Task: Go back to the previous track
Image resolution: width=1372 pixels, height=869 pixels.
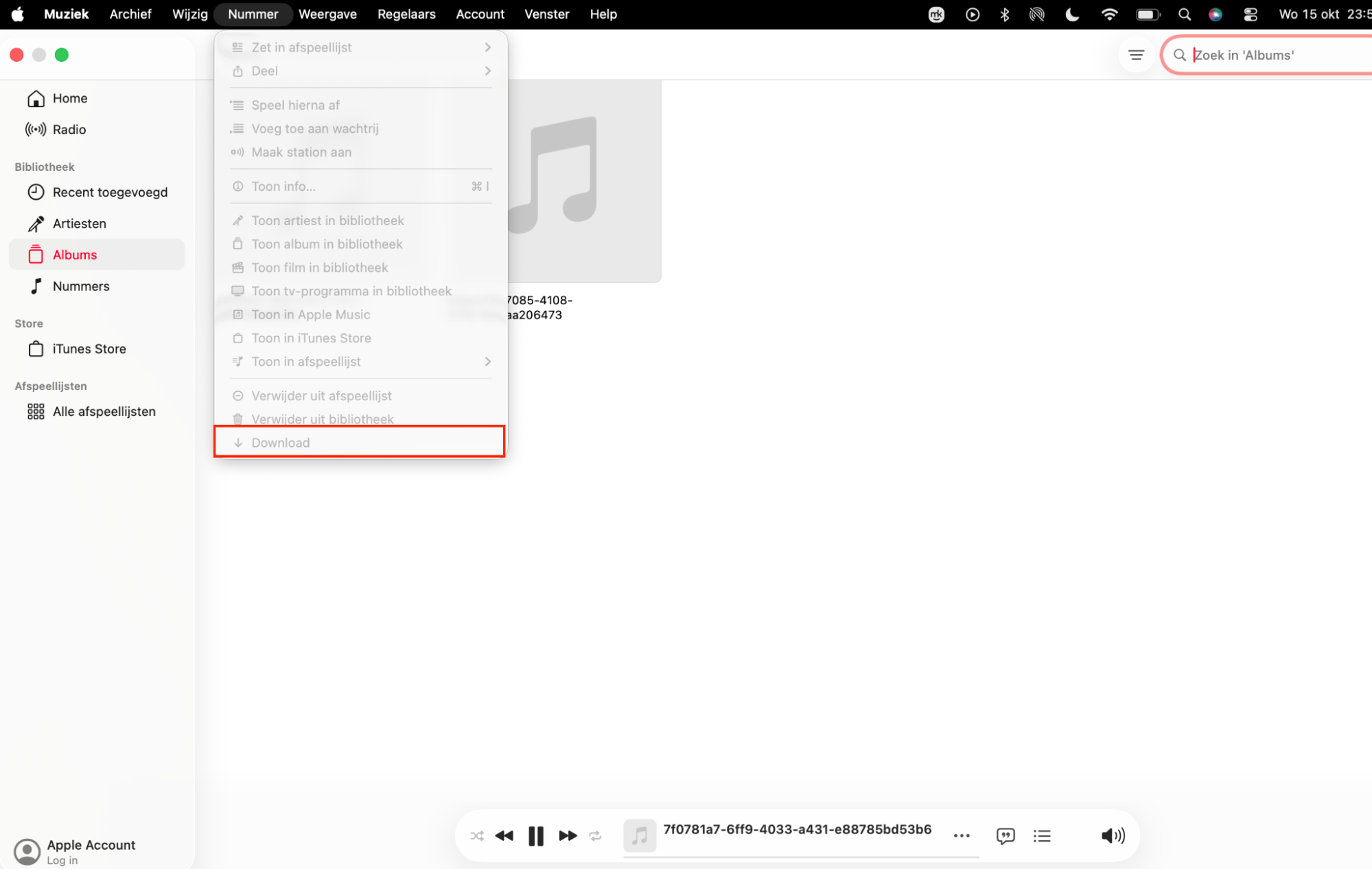Action: (504, 835)
